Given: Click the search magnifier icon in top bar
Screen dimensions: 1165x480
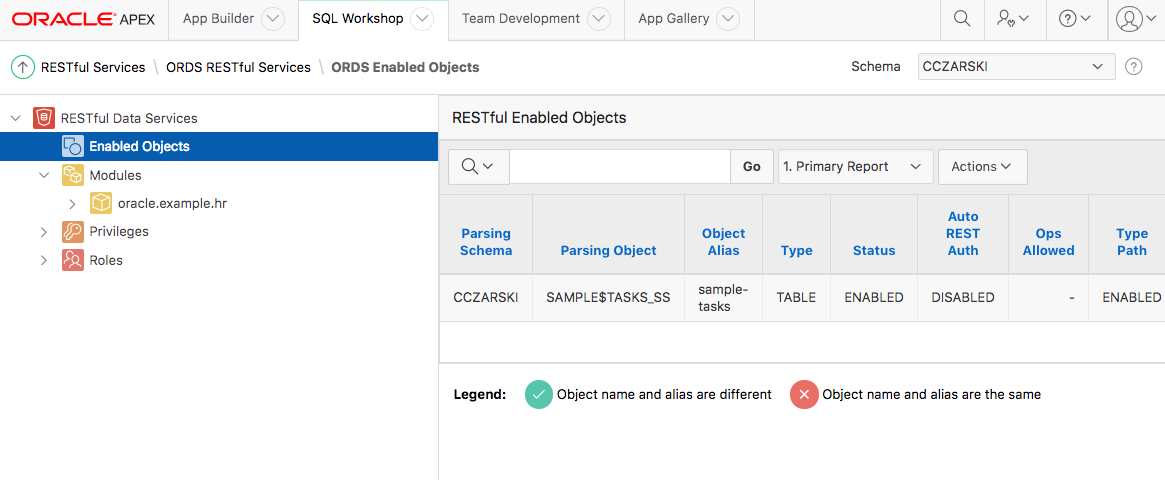Looking at the screenshot, I should coord(961,19).
